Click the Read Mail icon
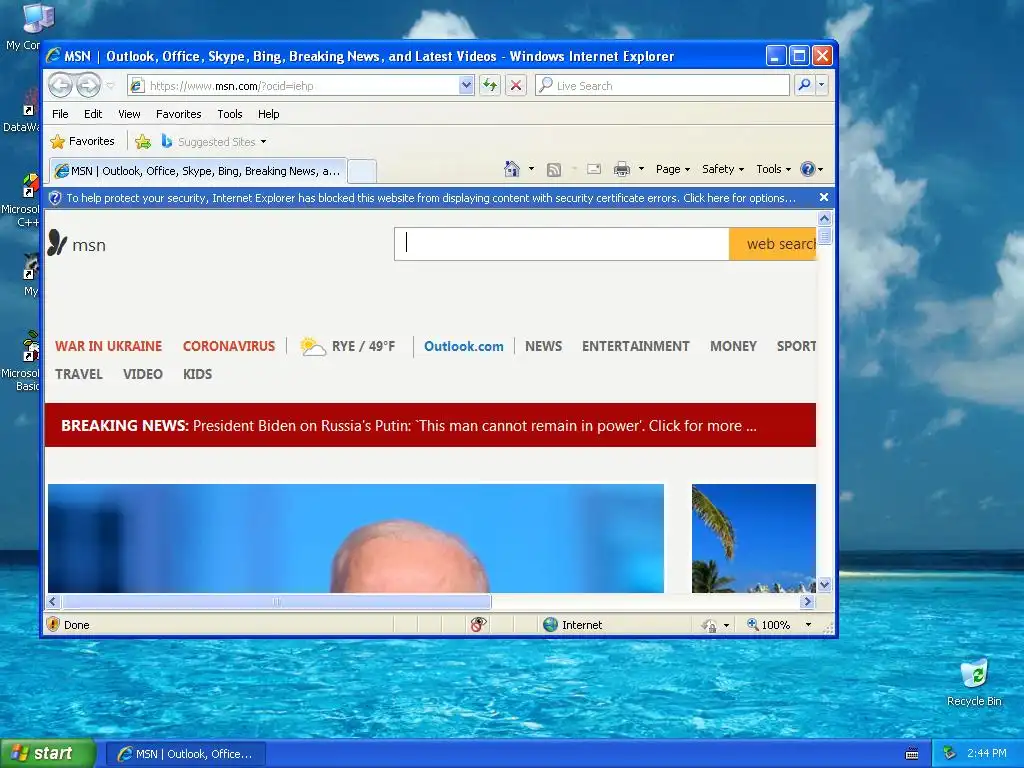 (594, 169)
